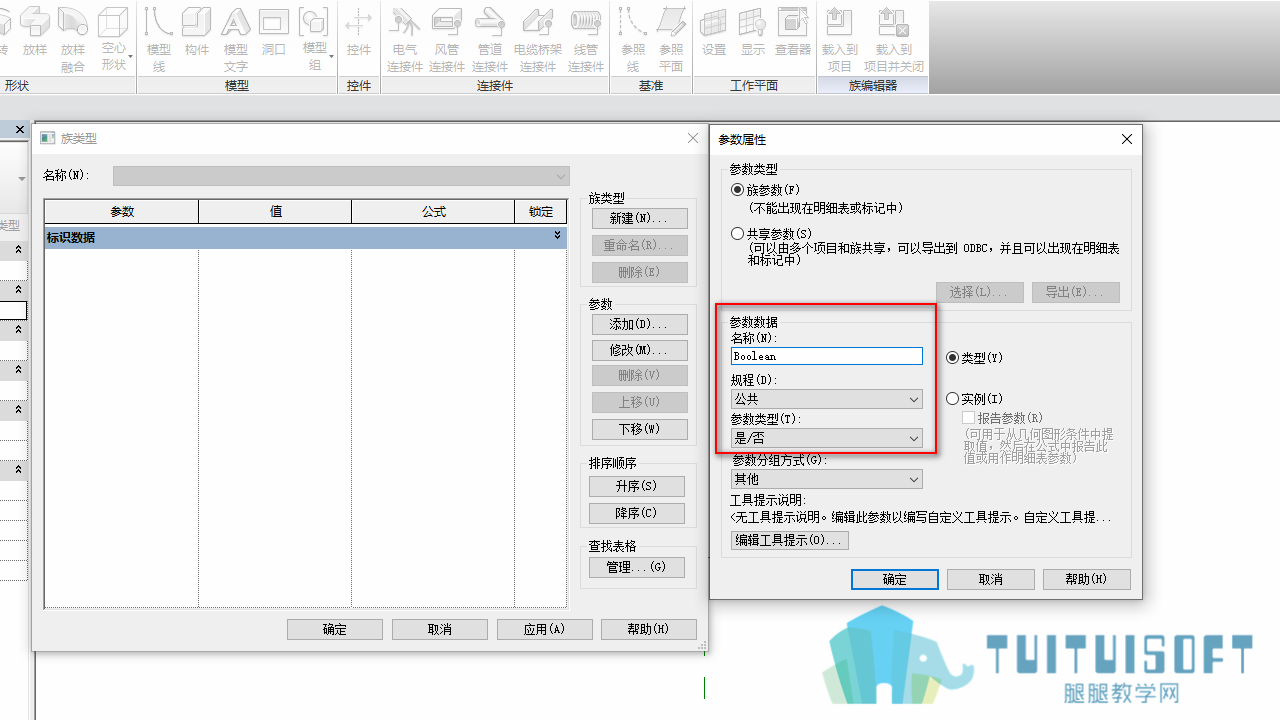Screen dimensions: 1280x720
Task: Activate the 模型线 model line tool
Action: click(x=159, y=38)
